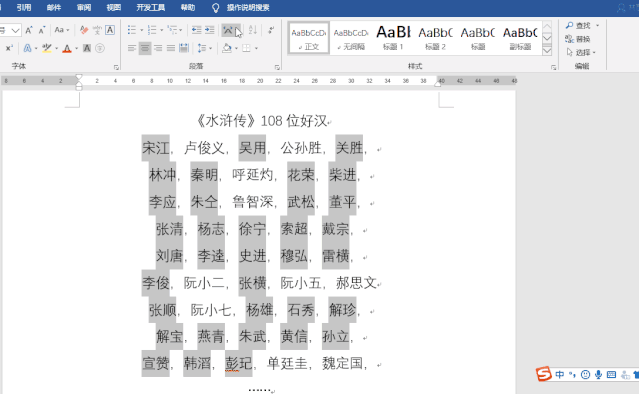Click the multilevel list icon
The height and width of the screenshot is (394, 639).
(x=172, y=30)
